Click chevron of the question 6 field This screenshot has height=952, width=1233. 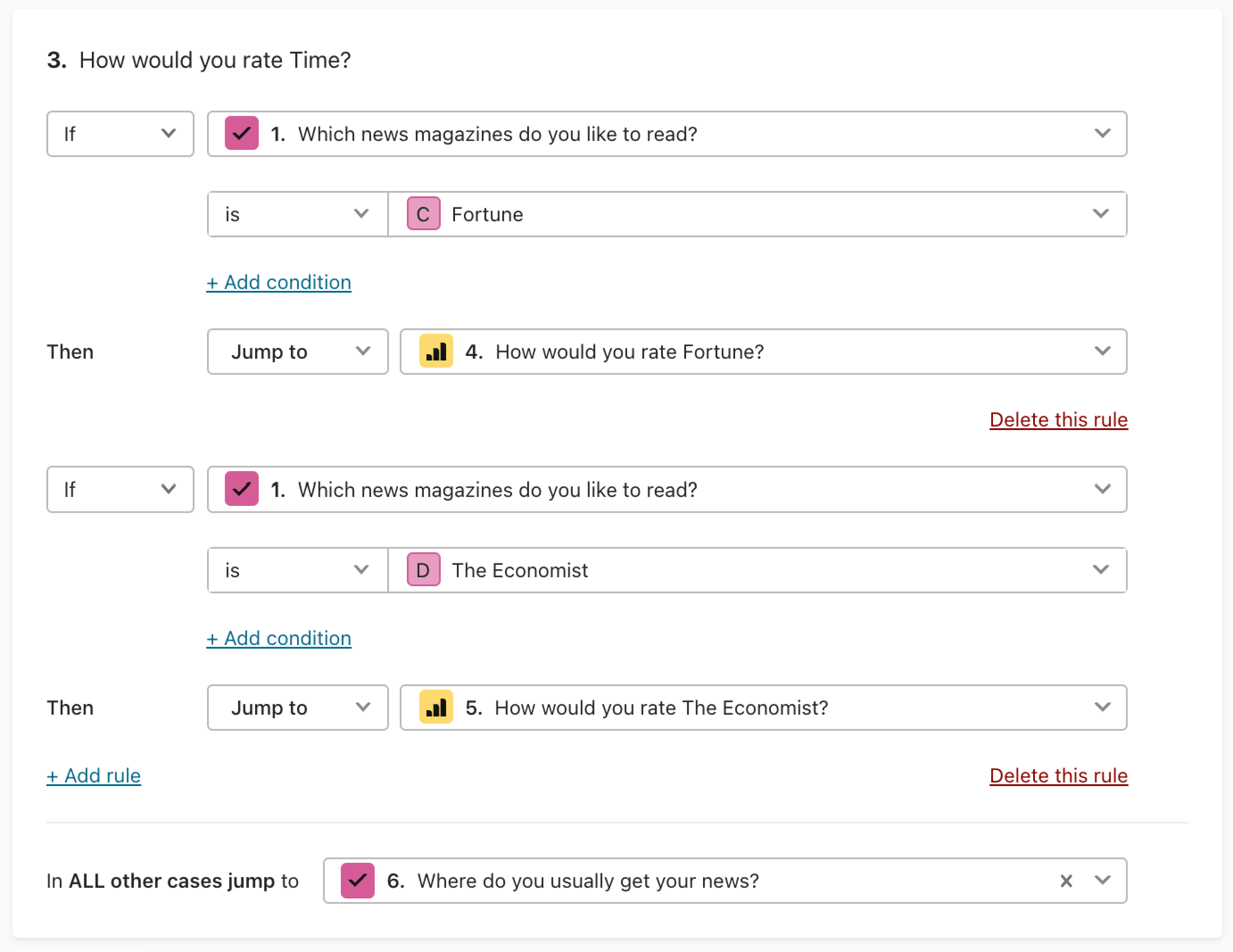[x=1102, y=880]
